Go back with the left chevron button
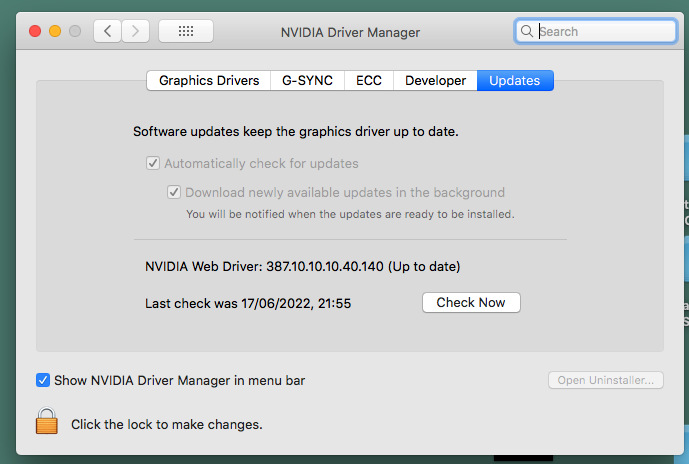Screen dimensions: 689x464 point(107,31)
